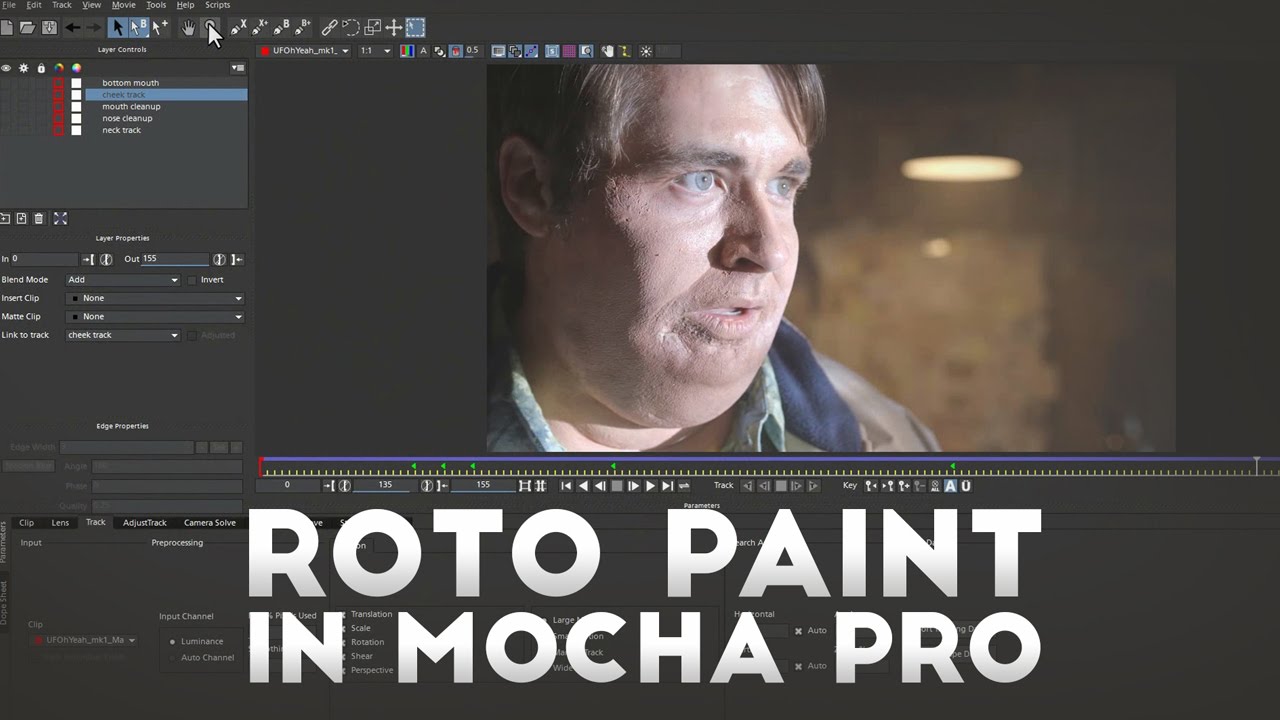Toggle the Rotation motion checkbox
This screenshot has height=720, width=1280.
[343, 642]
